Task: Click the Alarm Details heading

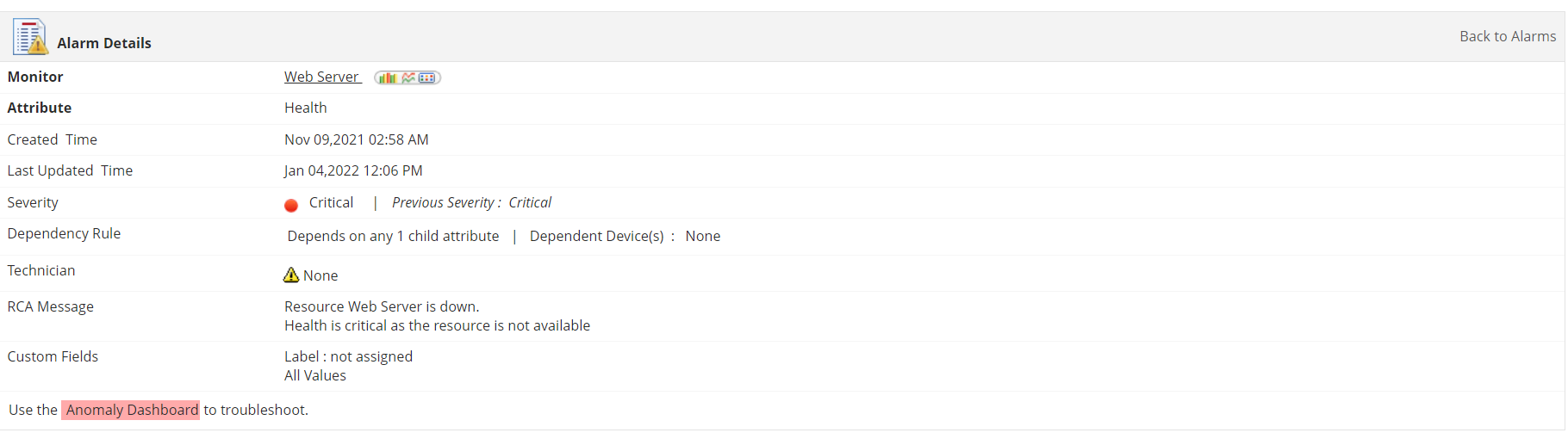Action: click(104, 43)
